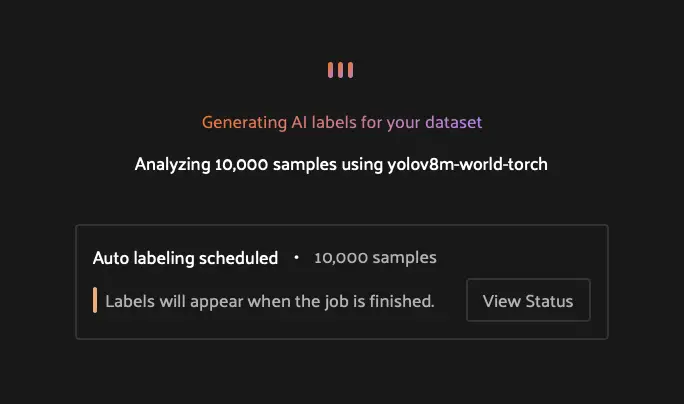Click the 'AI labels' words in the heading

point(318,123)
